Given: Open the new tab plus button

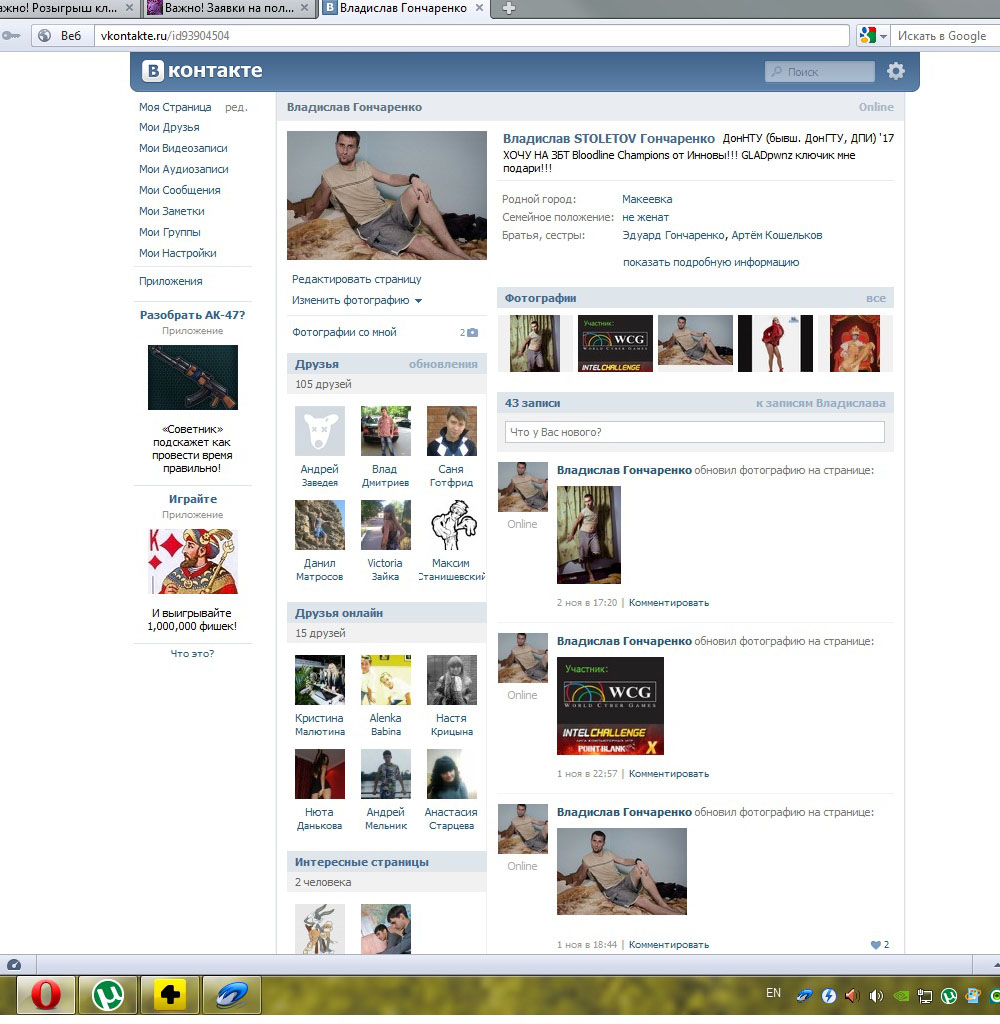Looking at the screenshot, I should click(x=509, y=9).
